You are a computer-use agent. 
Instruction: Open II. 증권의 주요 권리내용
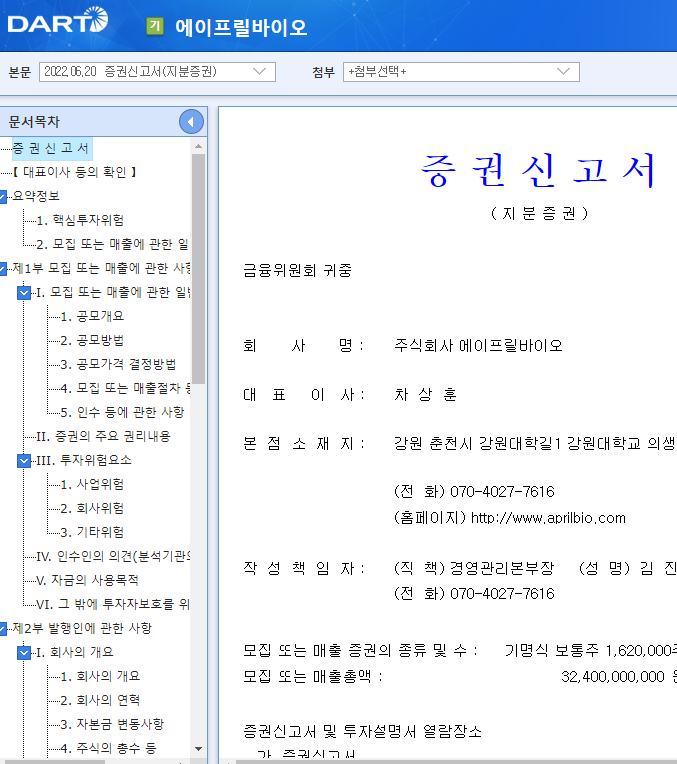(x=103, y=436)
